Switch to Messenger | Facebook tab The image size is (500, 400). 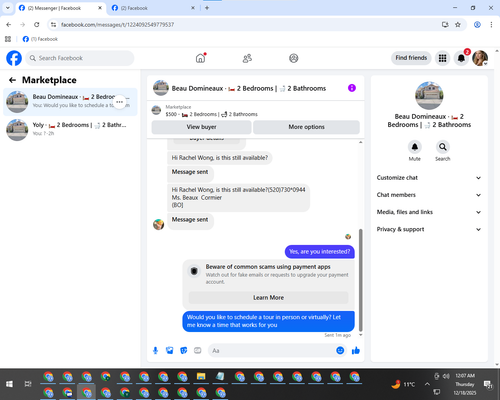(x=60, y=8)
